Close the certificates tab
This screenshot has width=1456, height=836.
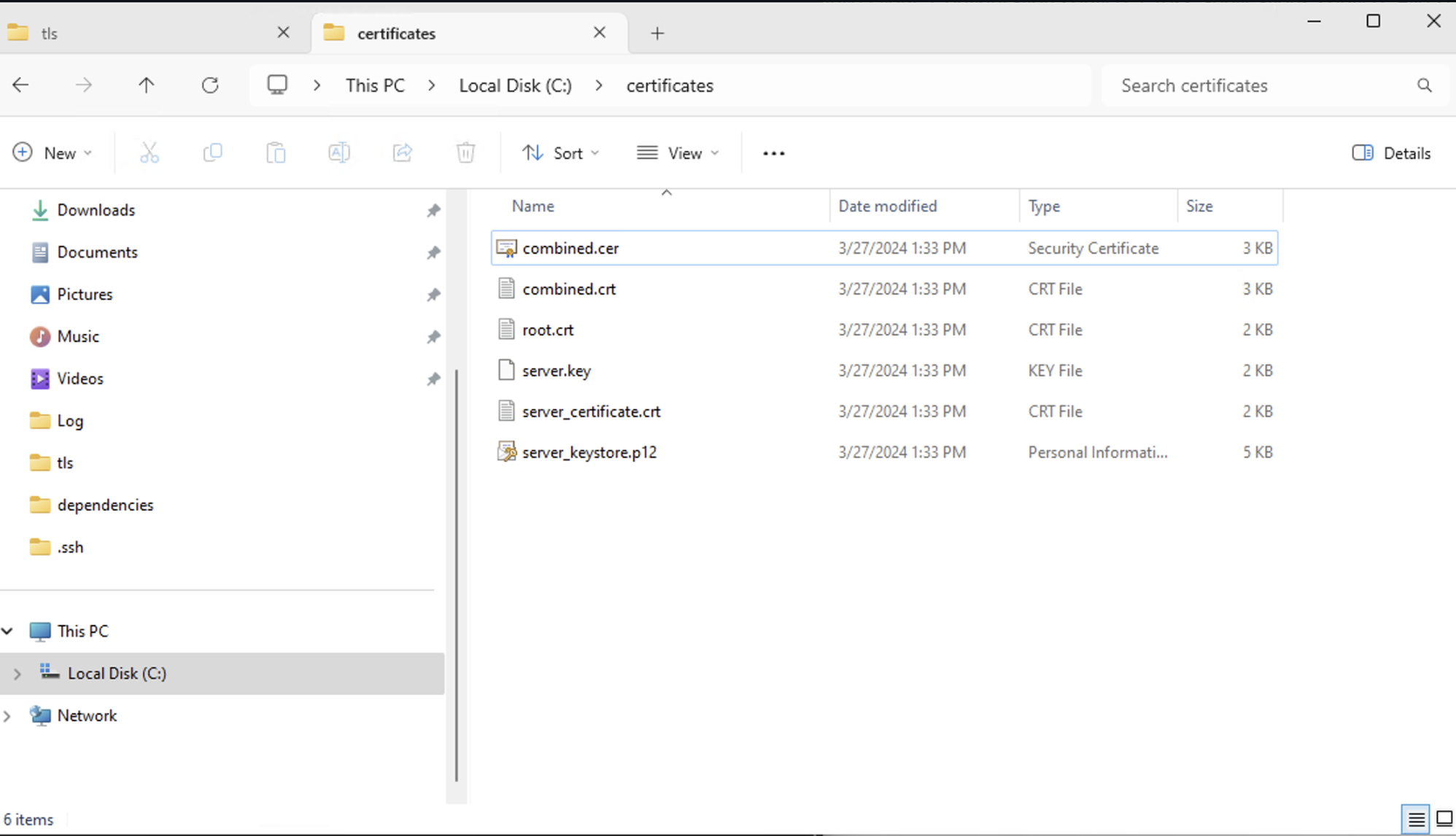coord(600,33)
